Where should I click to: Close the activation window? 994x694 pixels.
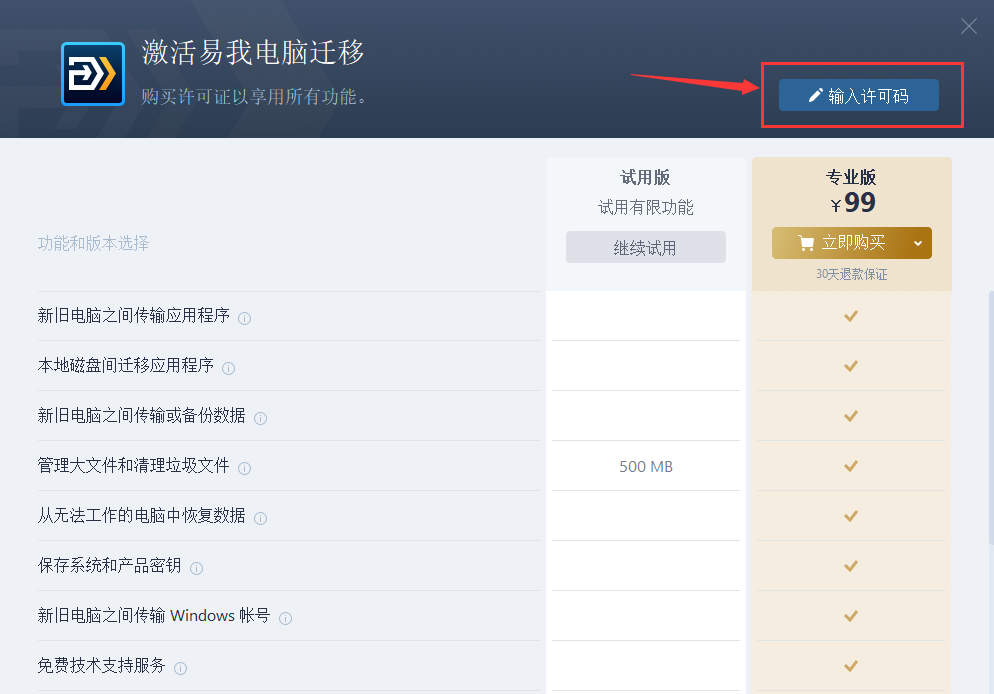(968, 26)
